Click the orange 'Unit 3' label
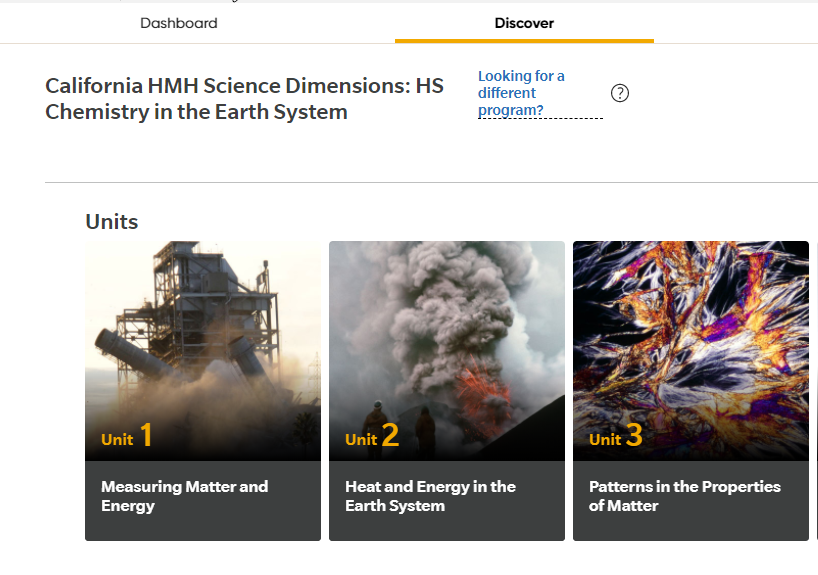 [x=615, y=437]
